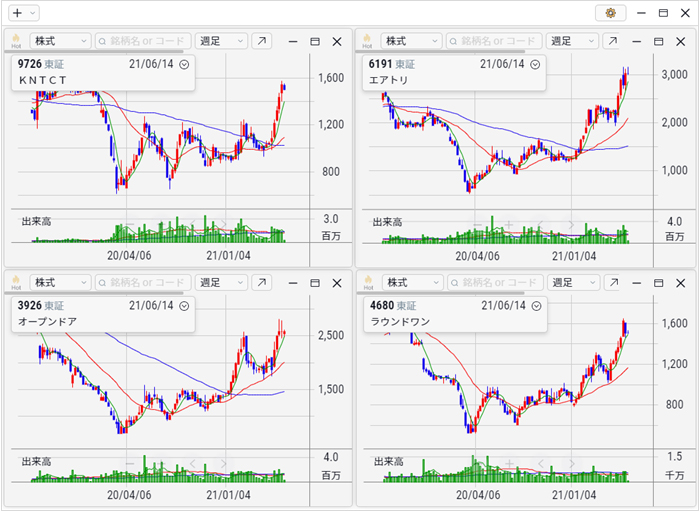Click the Hot flame icon in the オープンドア panel
The height and width of the screenshot is (511, 700).
pyautogui.click(x=16, y=283)
